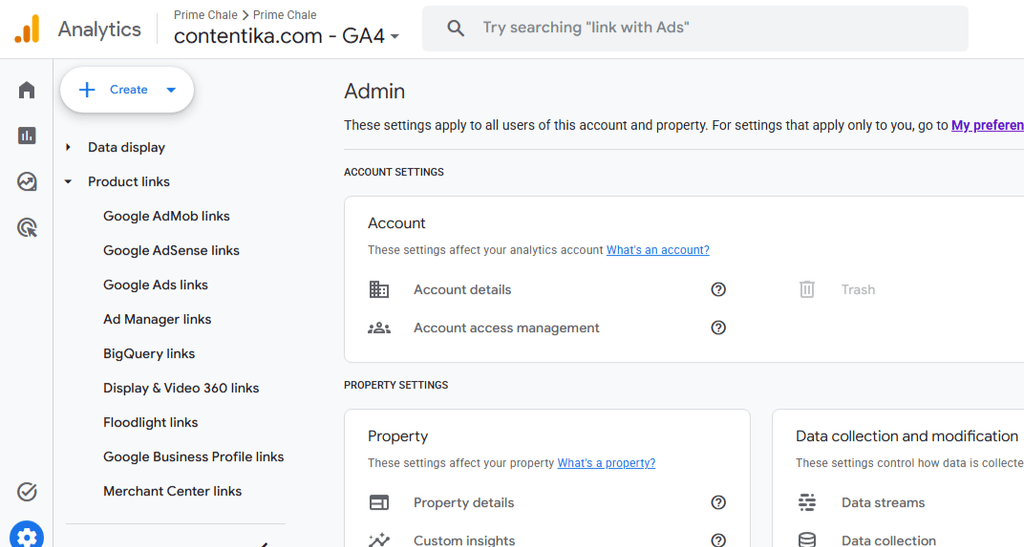Click the Admin gear icon

(27, 537)
